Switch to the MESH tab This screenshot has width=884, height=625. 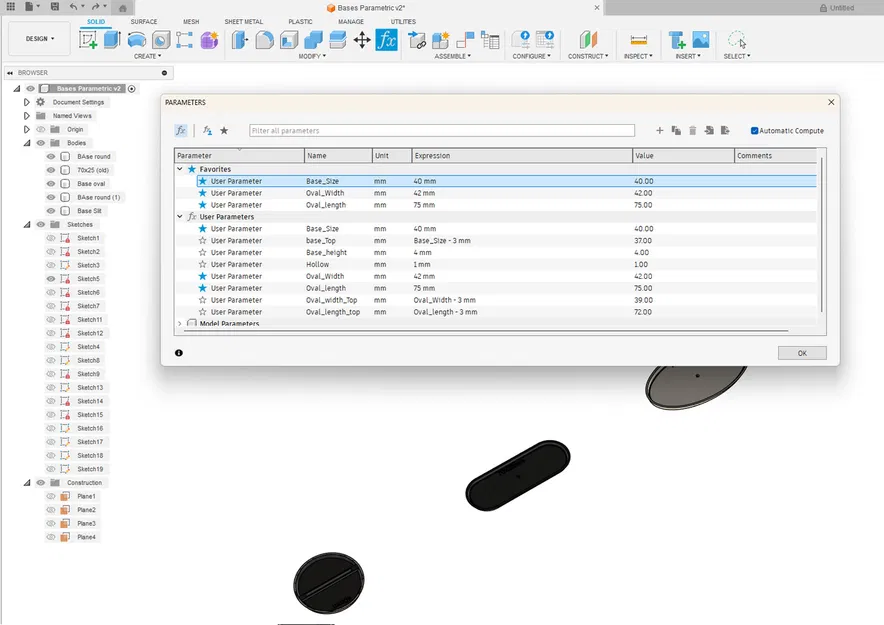point(191,21)
